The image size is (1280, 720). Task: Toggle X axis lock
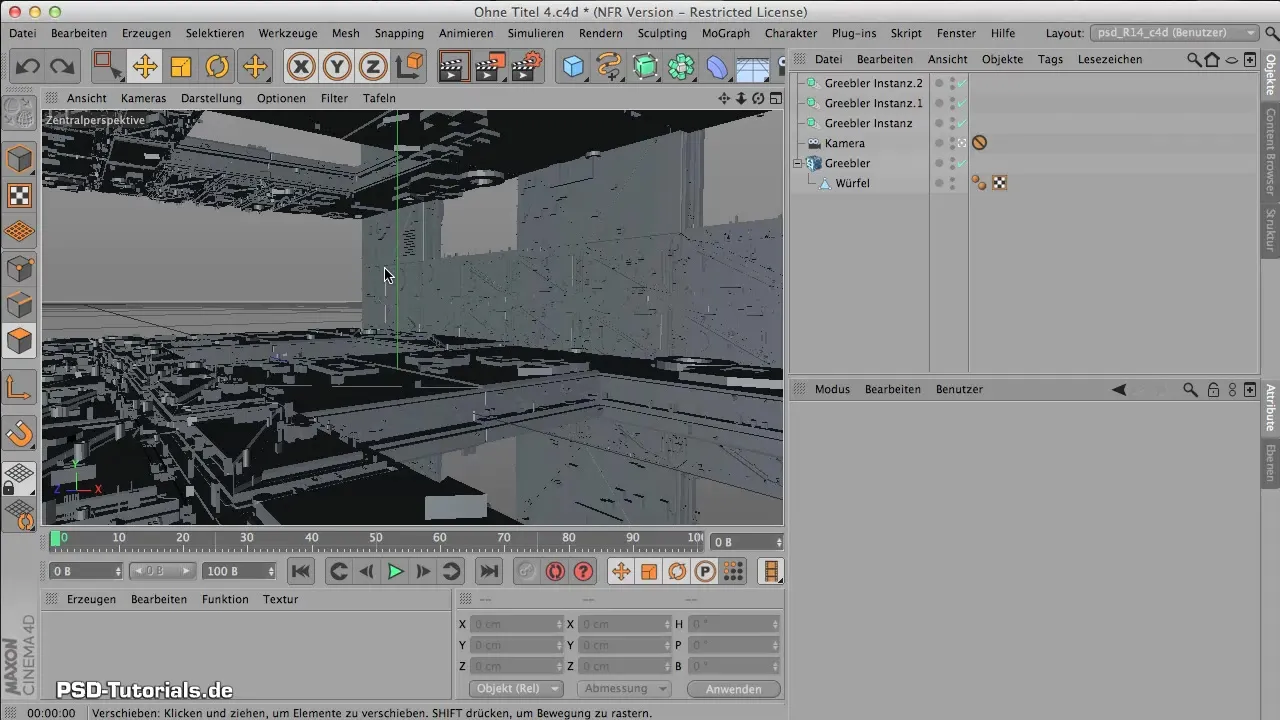pyautogui.click(x=301, y=67)
